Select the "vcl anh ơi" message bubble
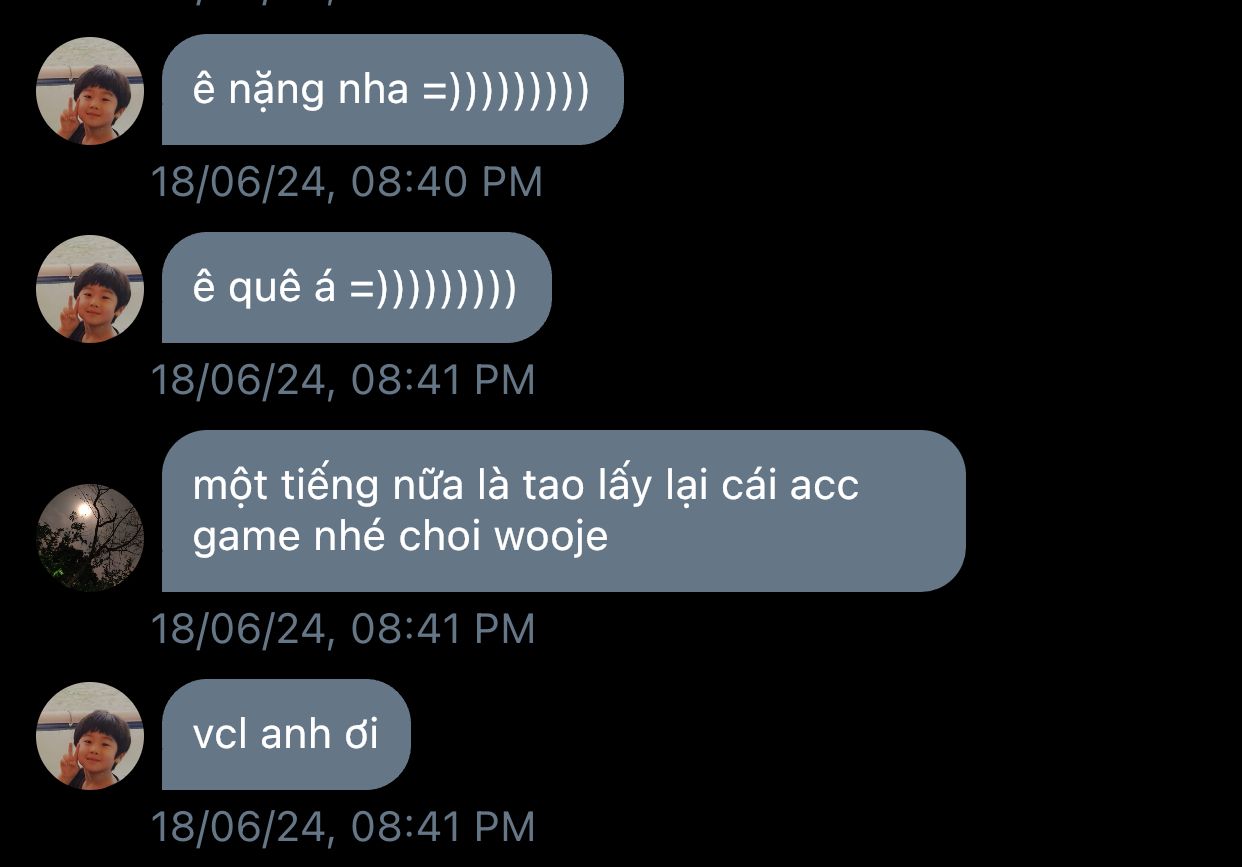The width and height of the screenshot is (1242, 867). pyautogui.click(x=286, y=735)
